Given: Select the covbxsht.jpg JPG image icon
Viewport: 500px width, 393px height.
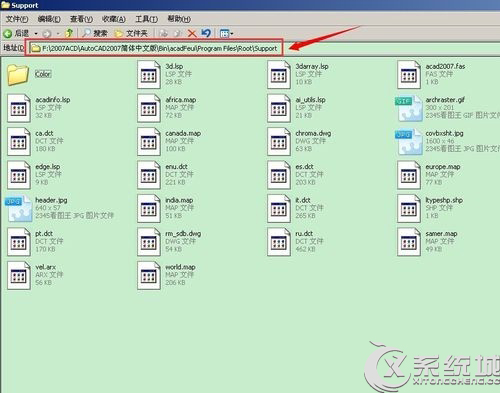Looking at the screenshot, I should point(409,142).
